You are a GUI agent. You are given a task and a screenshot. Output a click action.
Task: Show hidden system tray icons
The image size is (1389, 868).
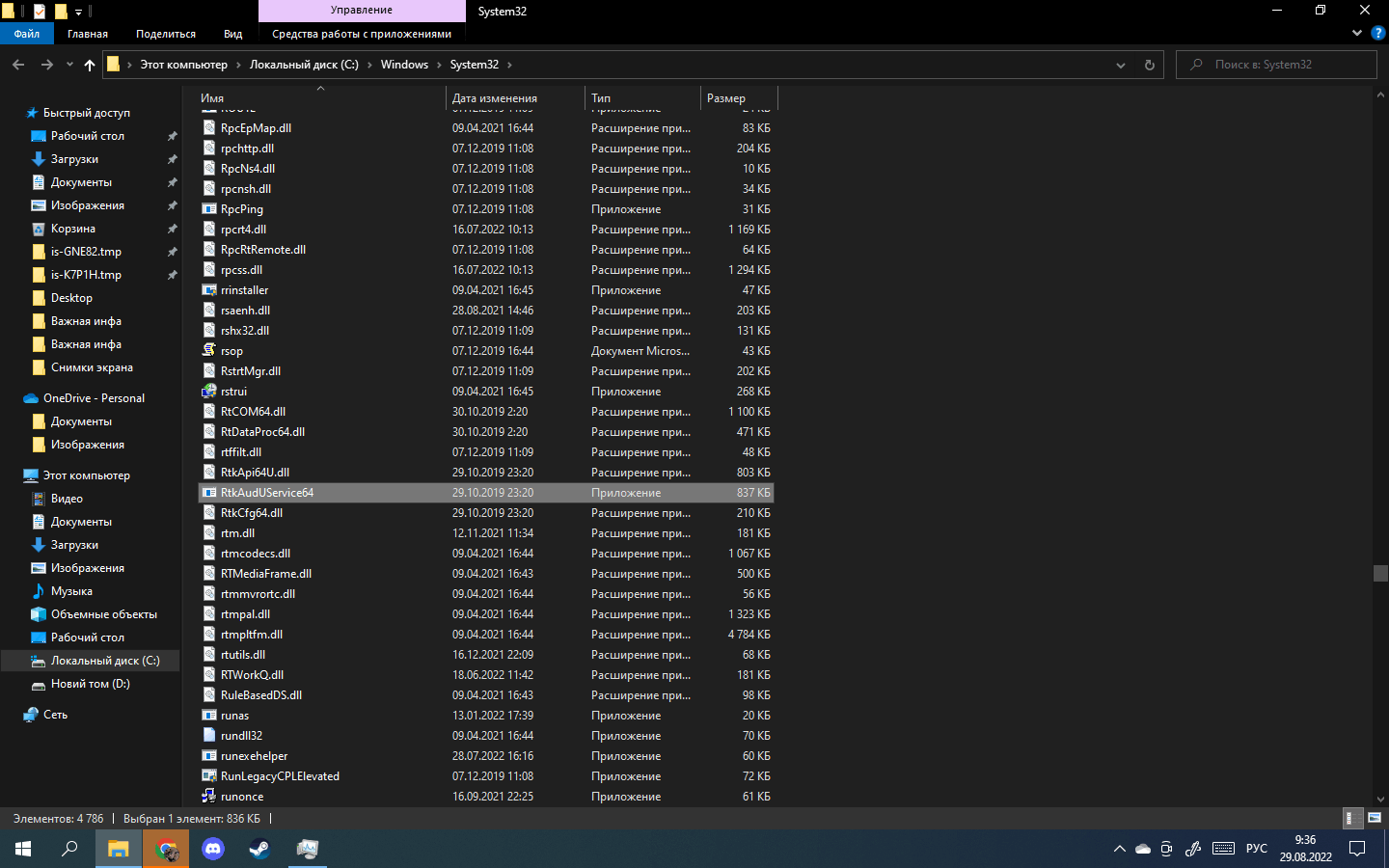point(1119,849)
